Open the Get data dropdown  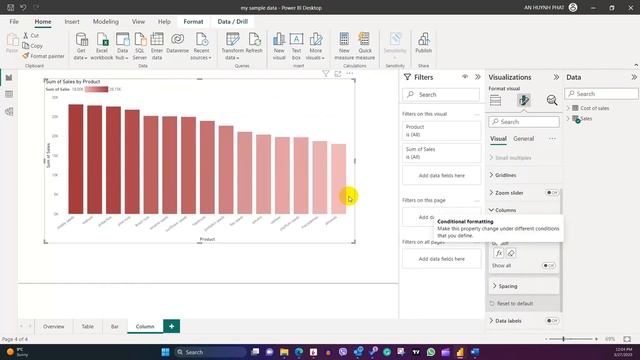click(x=81, y=46)
